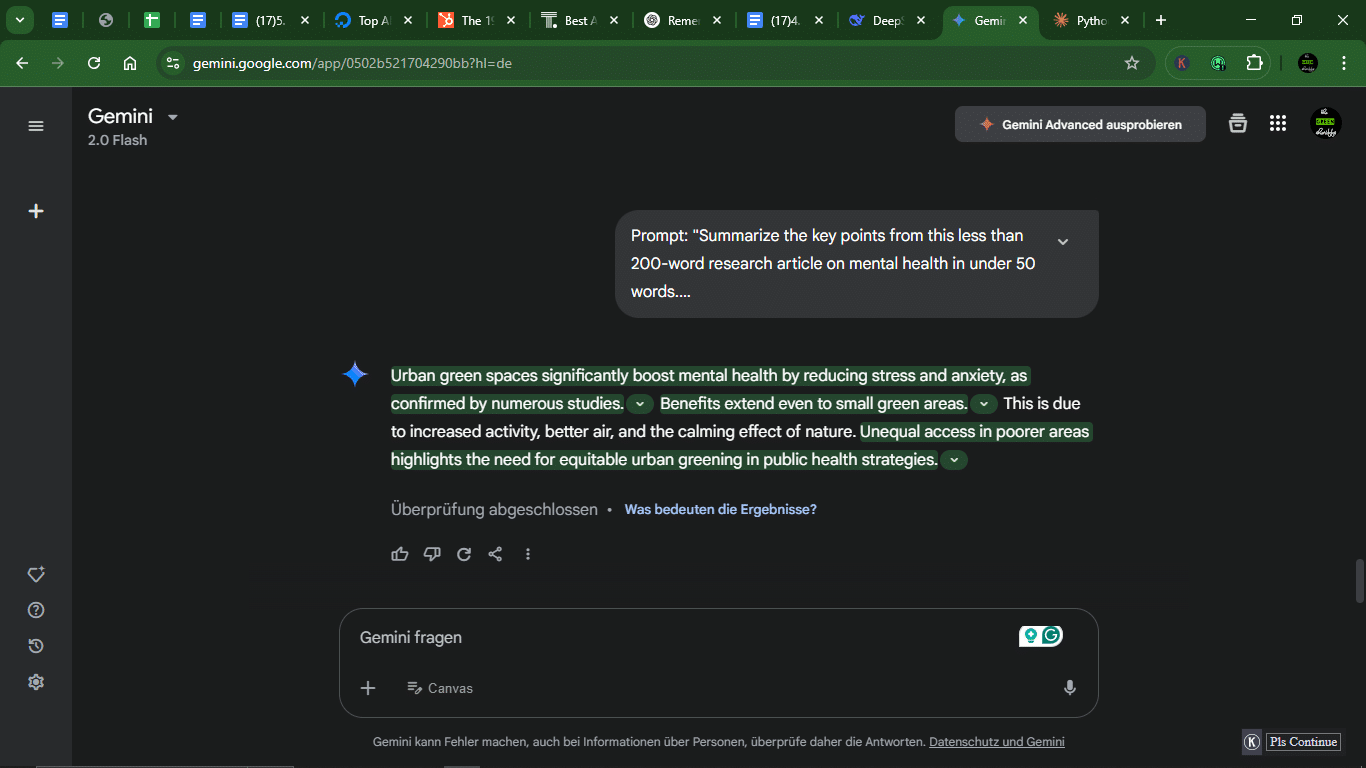
Task: Click 'Überprüfung abgeschlossen' status text
Action: tap(494, 509)
